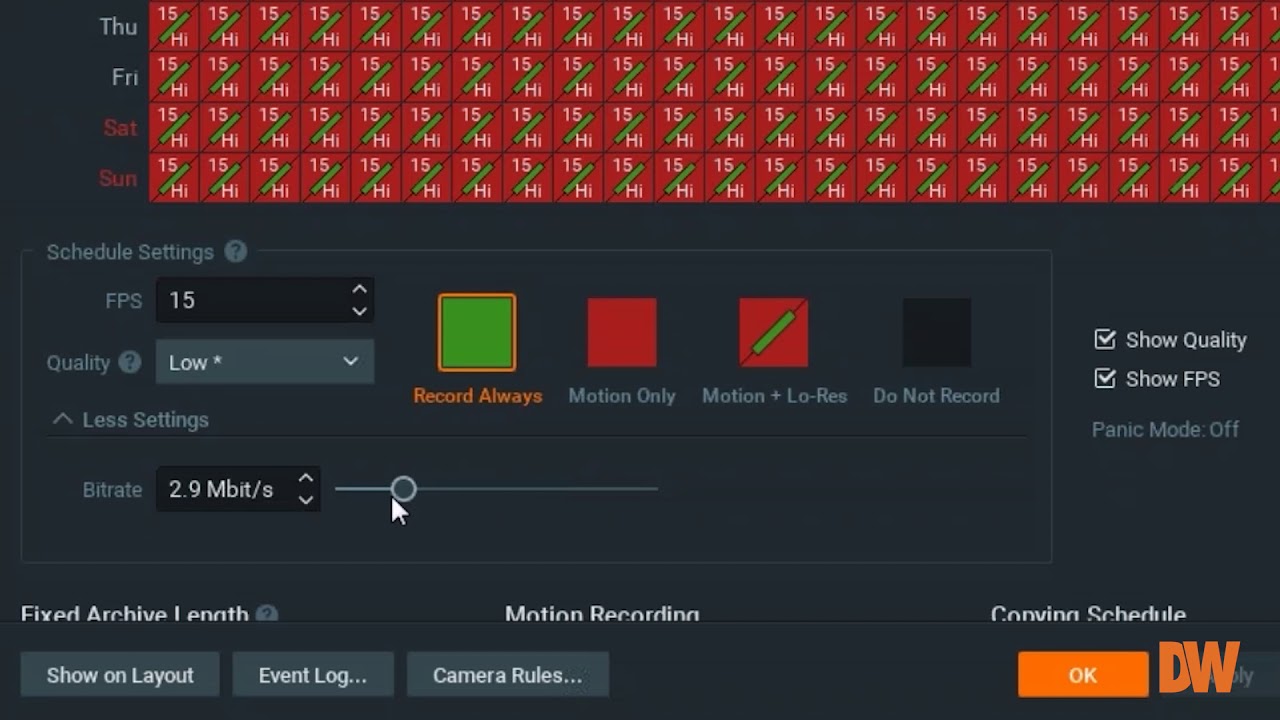
Task: Click the Panic Mode: Off status text
Action: (1165, 429)
